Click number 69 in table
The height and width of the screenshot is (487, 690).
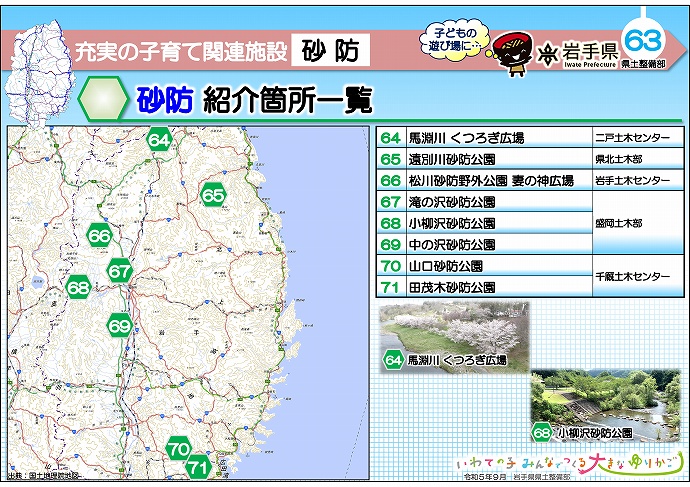tap(390, 245)
